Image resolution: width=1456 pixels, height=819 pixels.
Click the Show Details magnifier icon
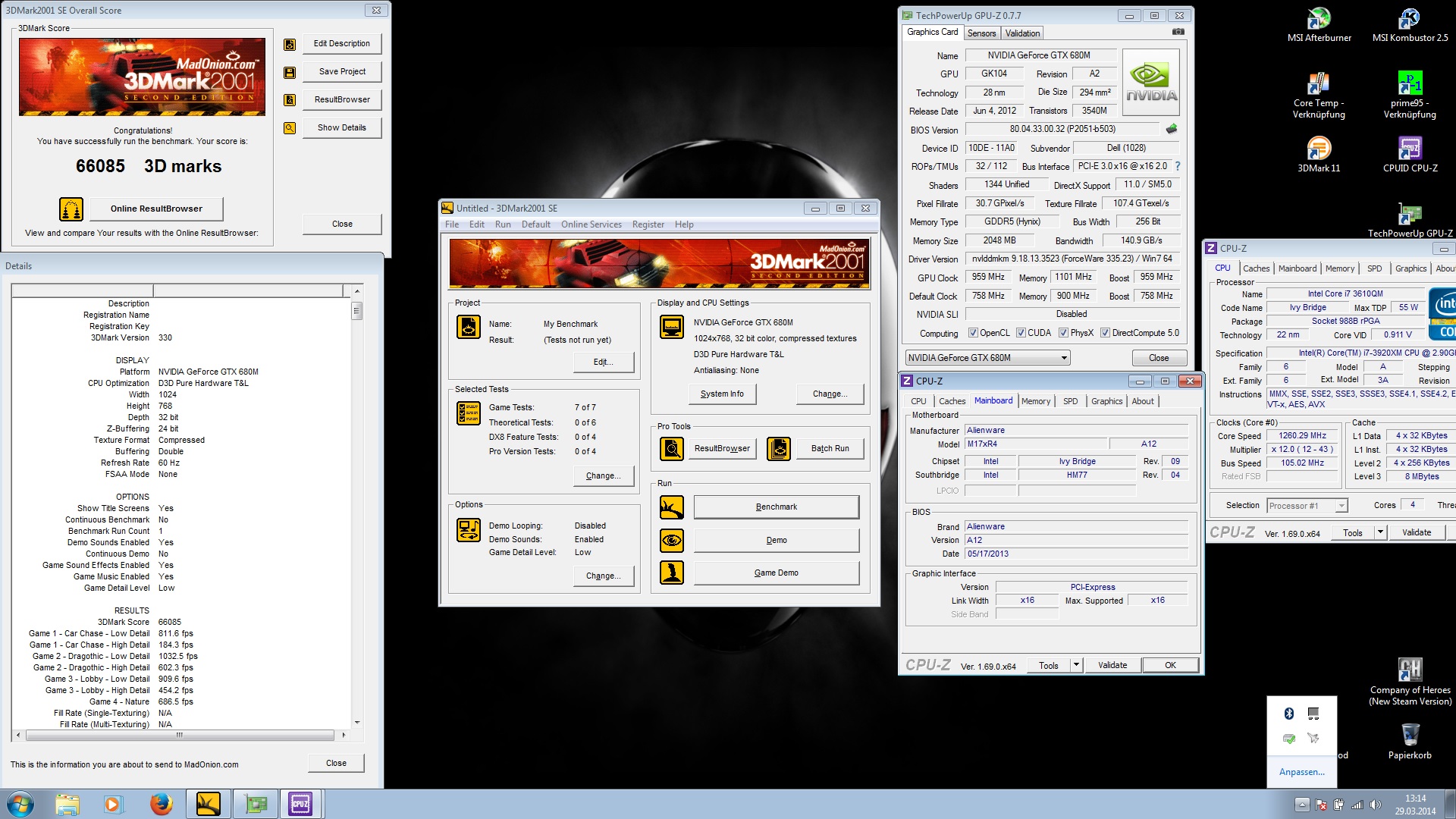tap(290, 128)
